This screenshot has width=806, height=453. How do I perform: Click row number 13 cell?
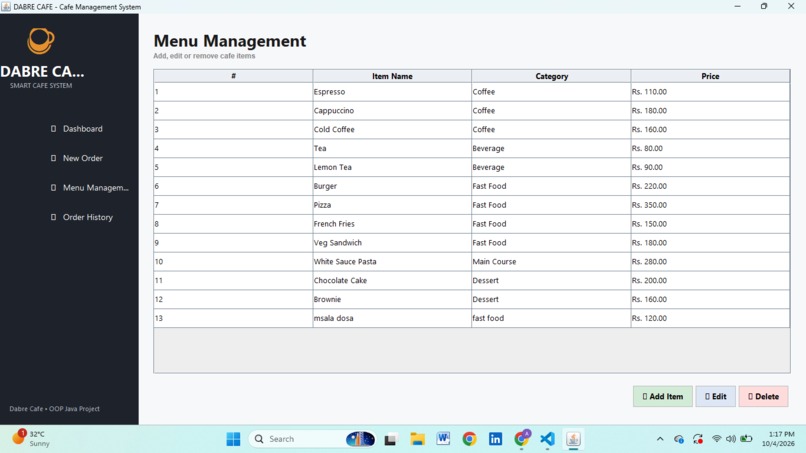click(233, 318)
